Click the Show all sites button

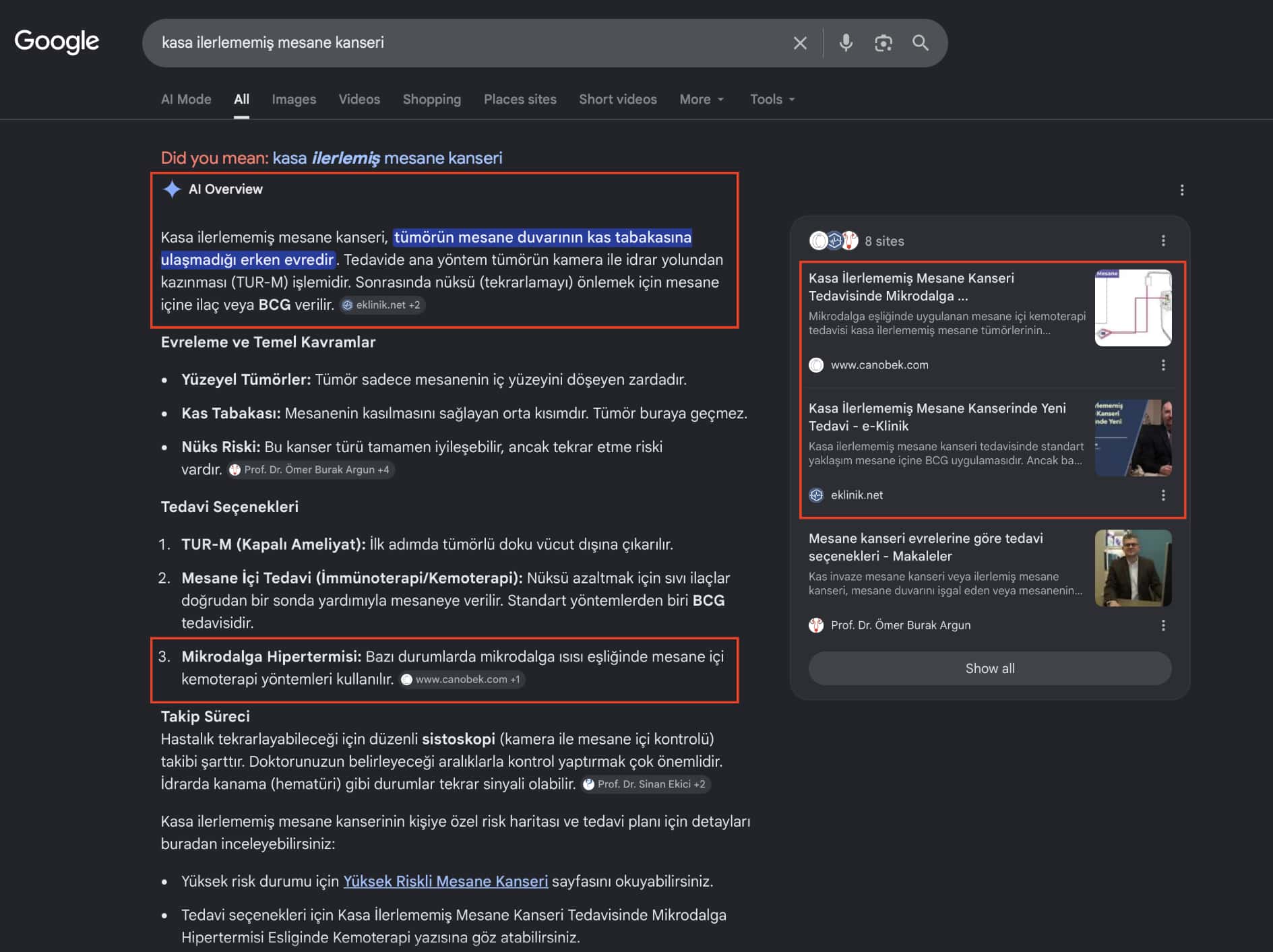click(990, 668)
